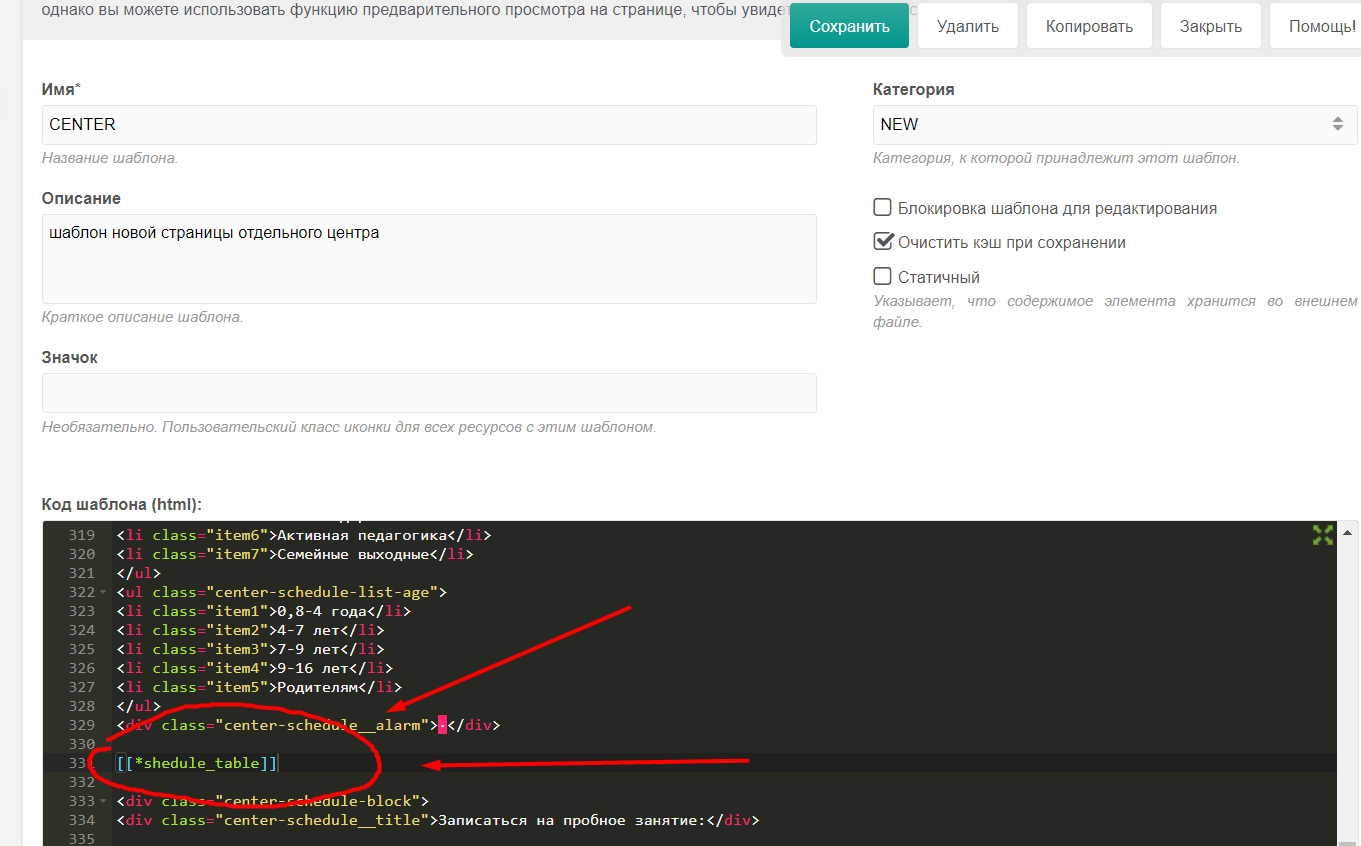Click code line containing Активная педагогика

click(304, 535)
